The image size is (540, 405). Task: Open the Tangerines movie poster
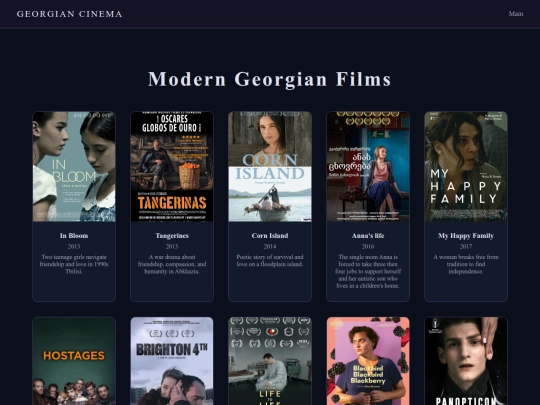point(172,167)
